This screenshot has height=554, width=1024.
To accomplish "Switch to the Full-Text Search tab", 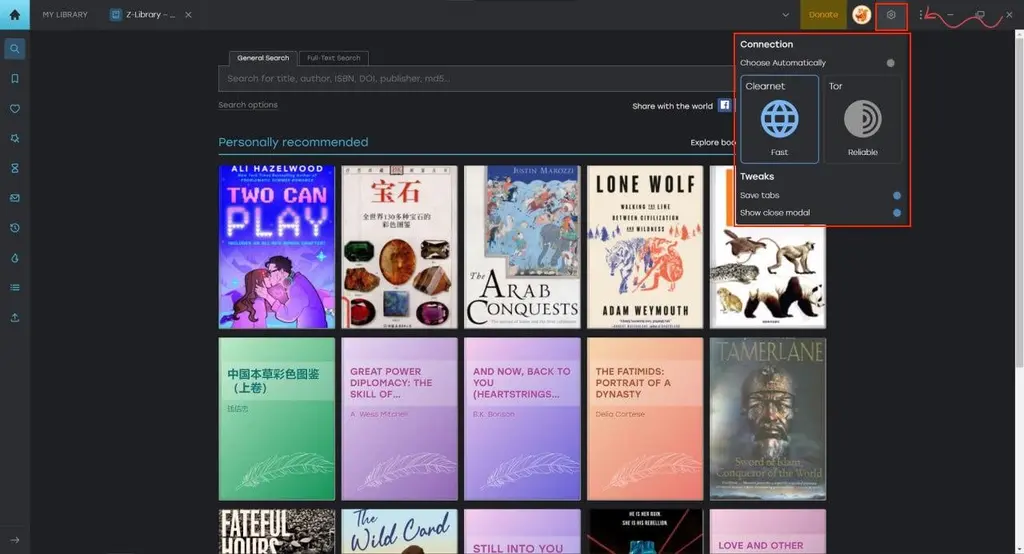I will pyautogui.click(x=334, y=58).
